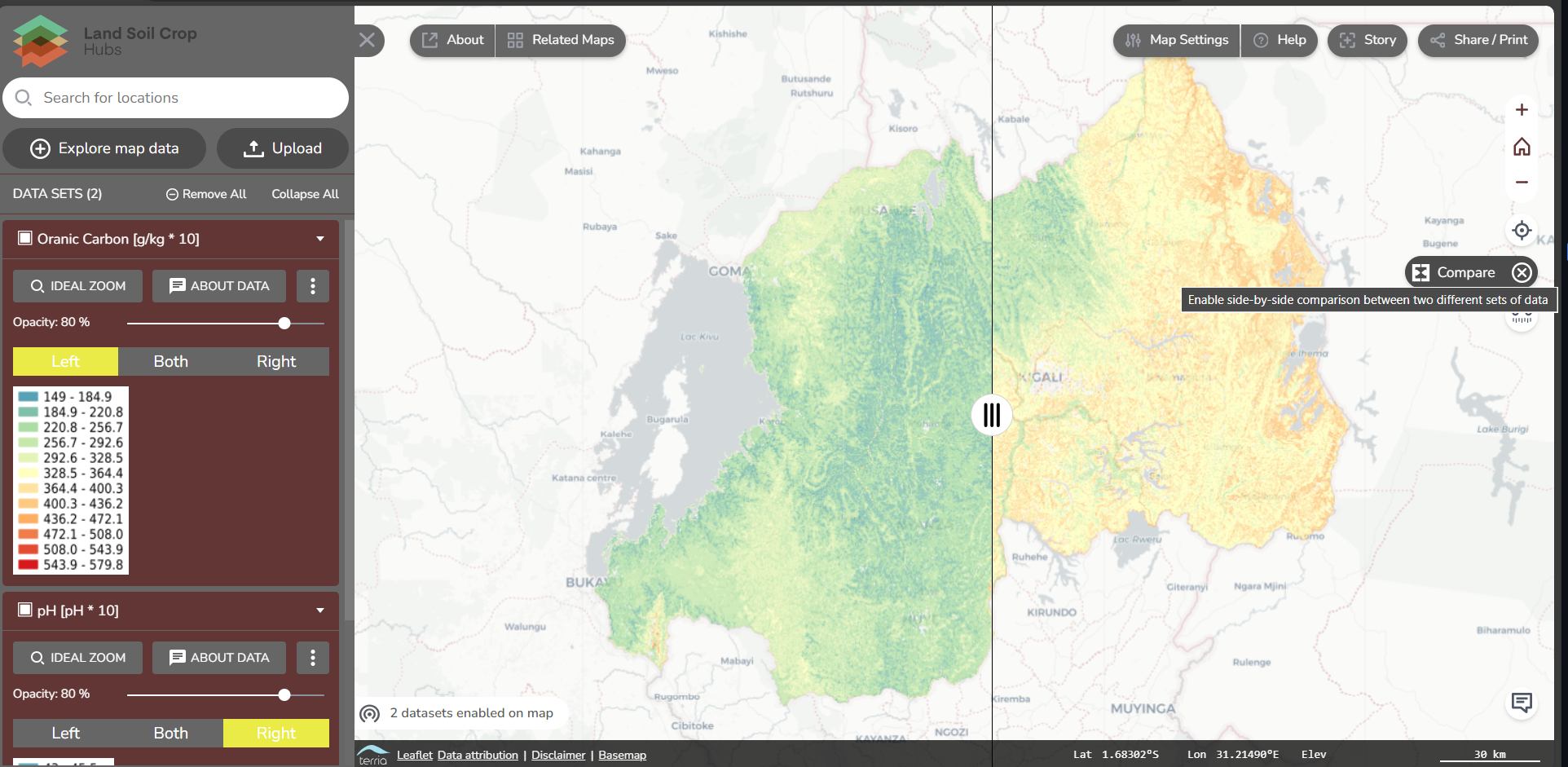1568x767 pixels.
Task: Show Organic Carbon on Both sides
Action: pyautogui.click(x=170, y=361)
